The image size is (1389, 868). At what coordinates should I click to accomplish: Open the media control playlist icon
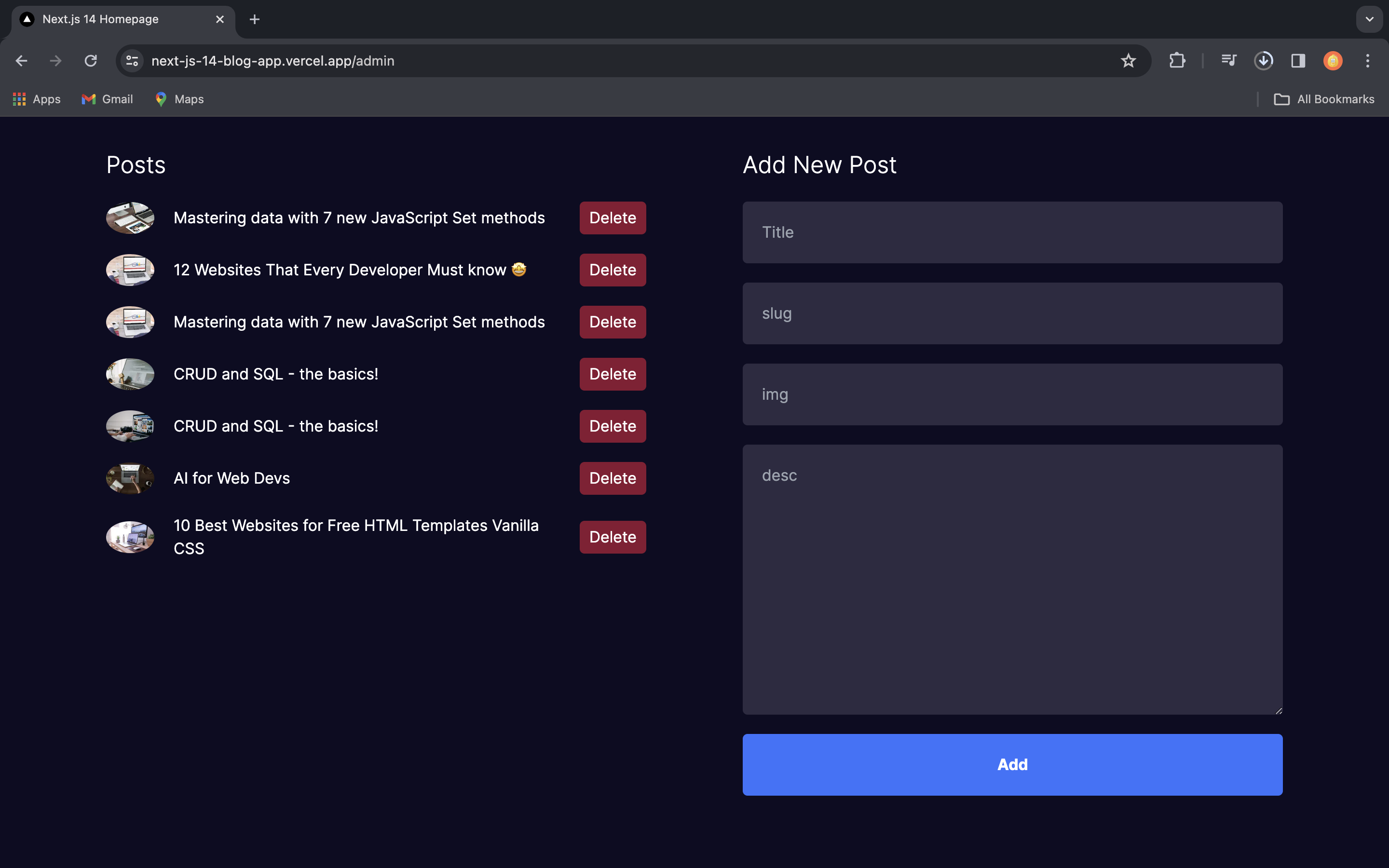1228,61
